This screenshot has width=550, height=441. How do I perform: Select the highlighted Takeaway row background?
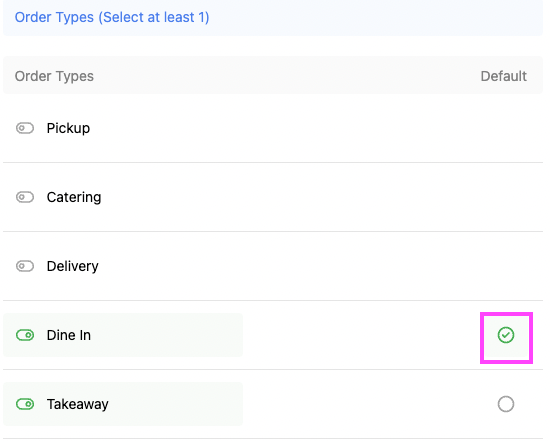click(123, 404)
